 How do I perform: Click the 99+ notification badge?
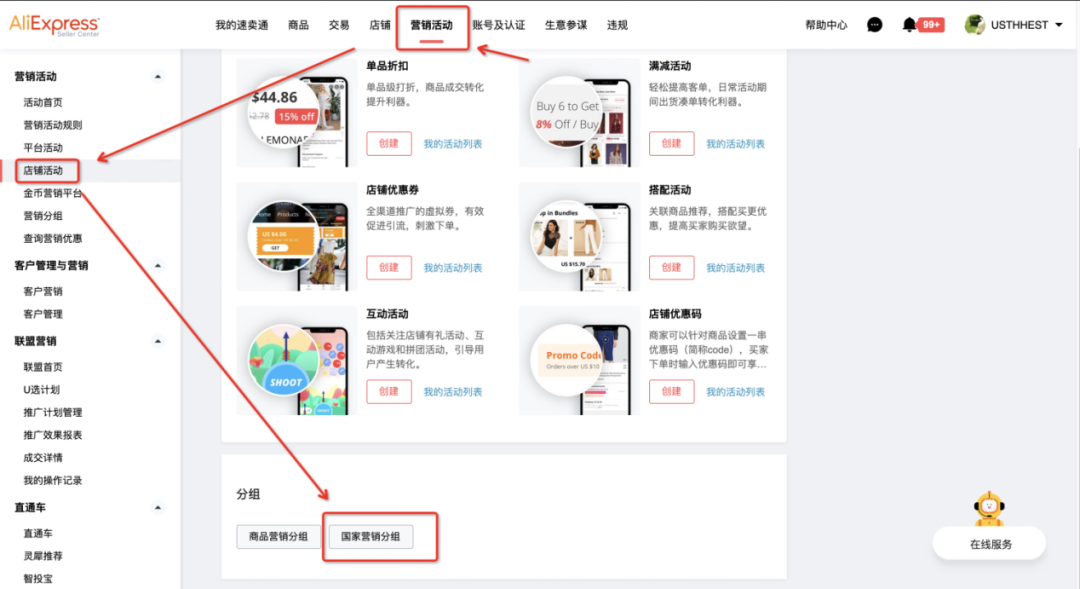point(931,25)
